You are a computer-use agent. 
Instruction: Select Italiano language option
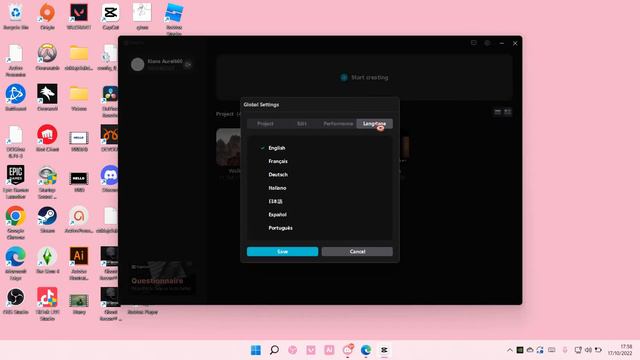tap(277, 188)
